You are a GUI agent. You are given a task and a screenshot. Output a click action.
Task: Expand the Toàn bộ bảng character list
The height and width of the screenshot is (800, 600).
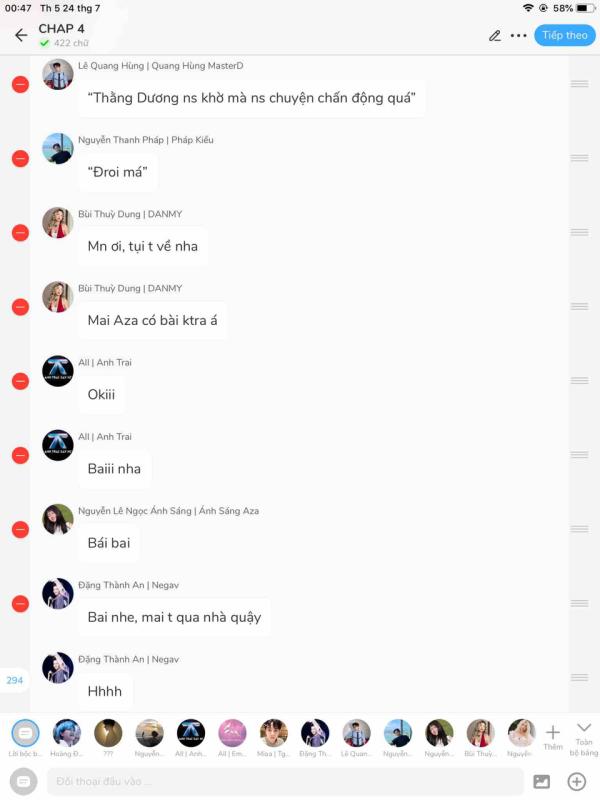pyautogui.click(x=583, y=736)
